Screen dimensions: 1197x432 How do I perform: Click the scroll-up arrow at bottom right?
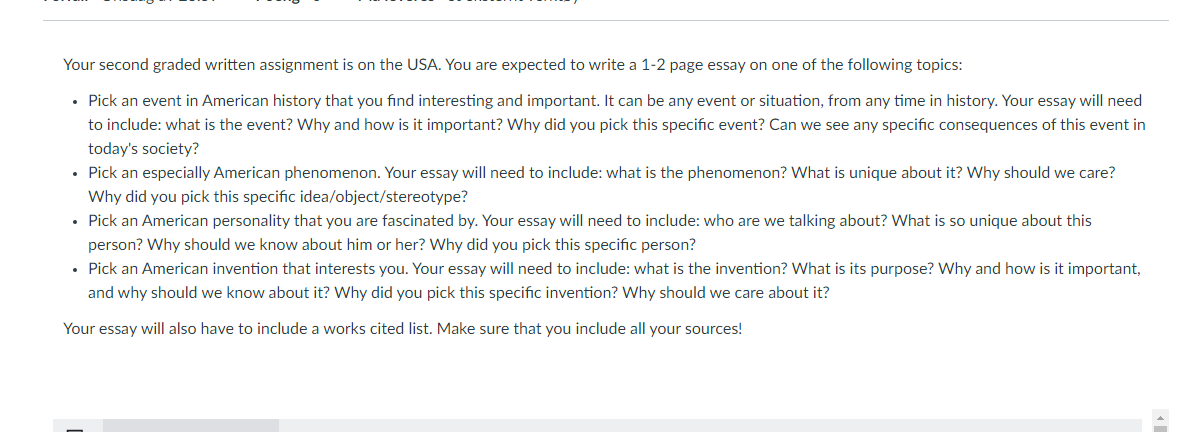pyautogui.click(x=1160, y=418)
